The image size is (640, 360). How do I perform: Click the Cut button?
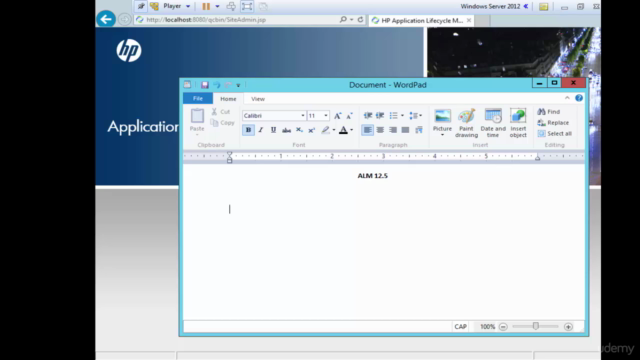point(221,111)
